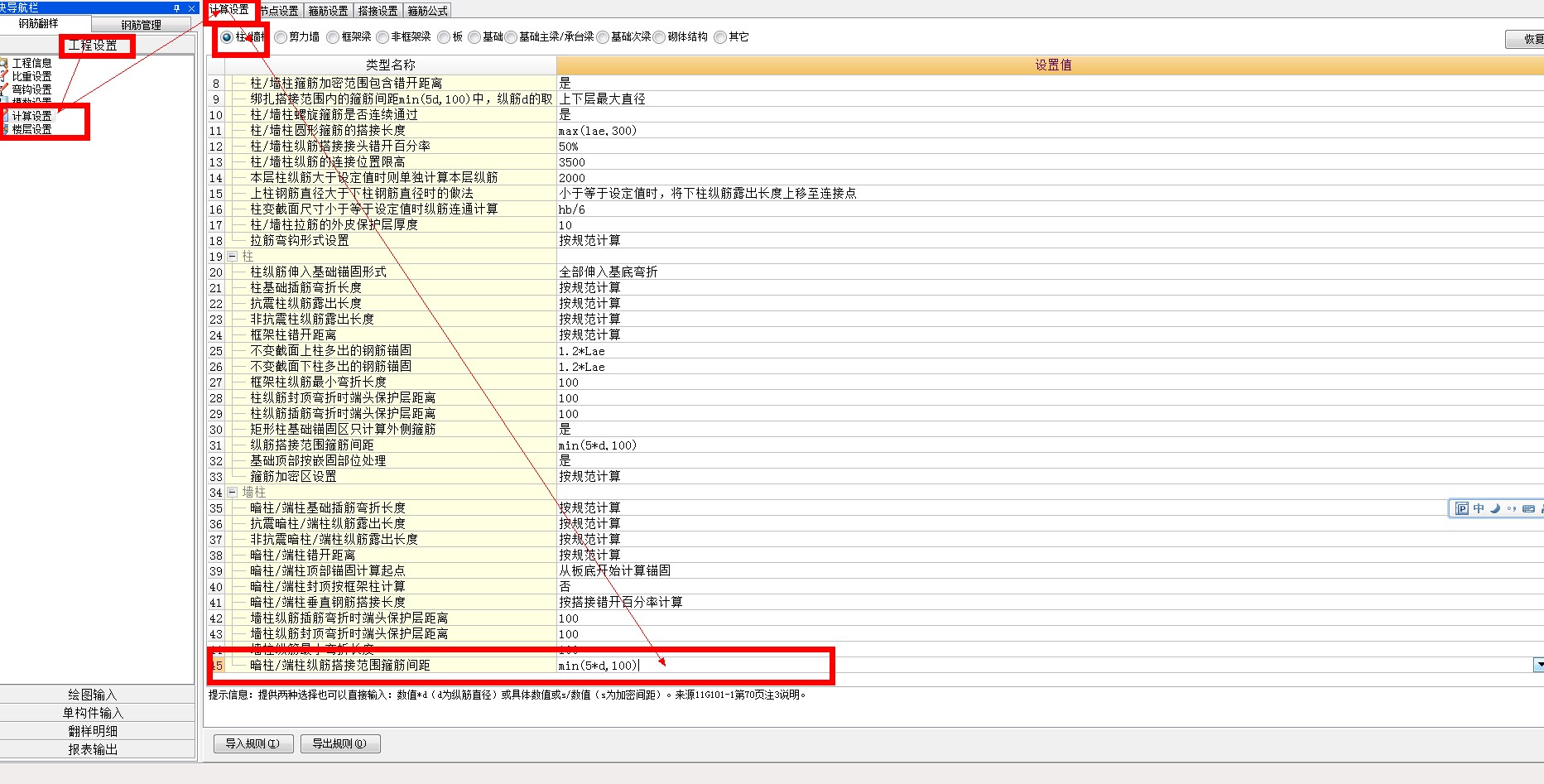The height and width of the screenshot is (784, 1544).
Task: Click the hb/6 value in row 16
Action: click(572, 209)
